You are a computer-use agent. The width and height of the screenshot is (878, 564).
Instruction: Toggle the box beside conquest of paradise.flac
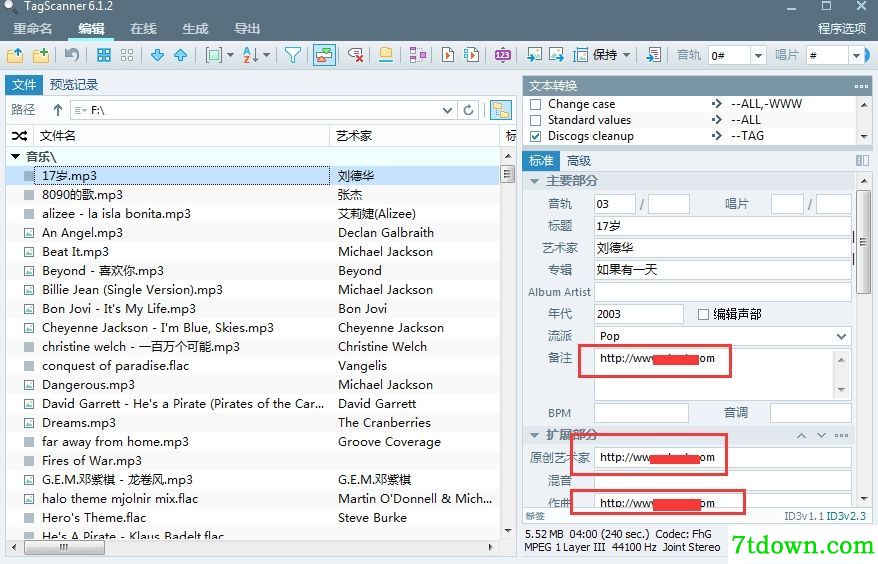pos(29,366)
